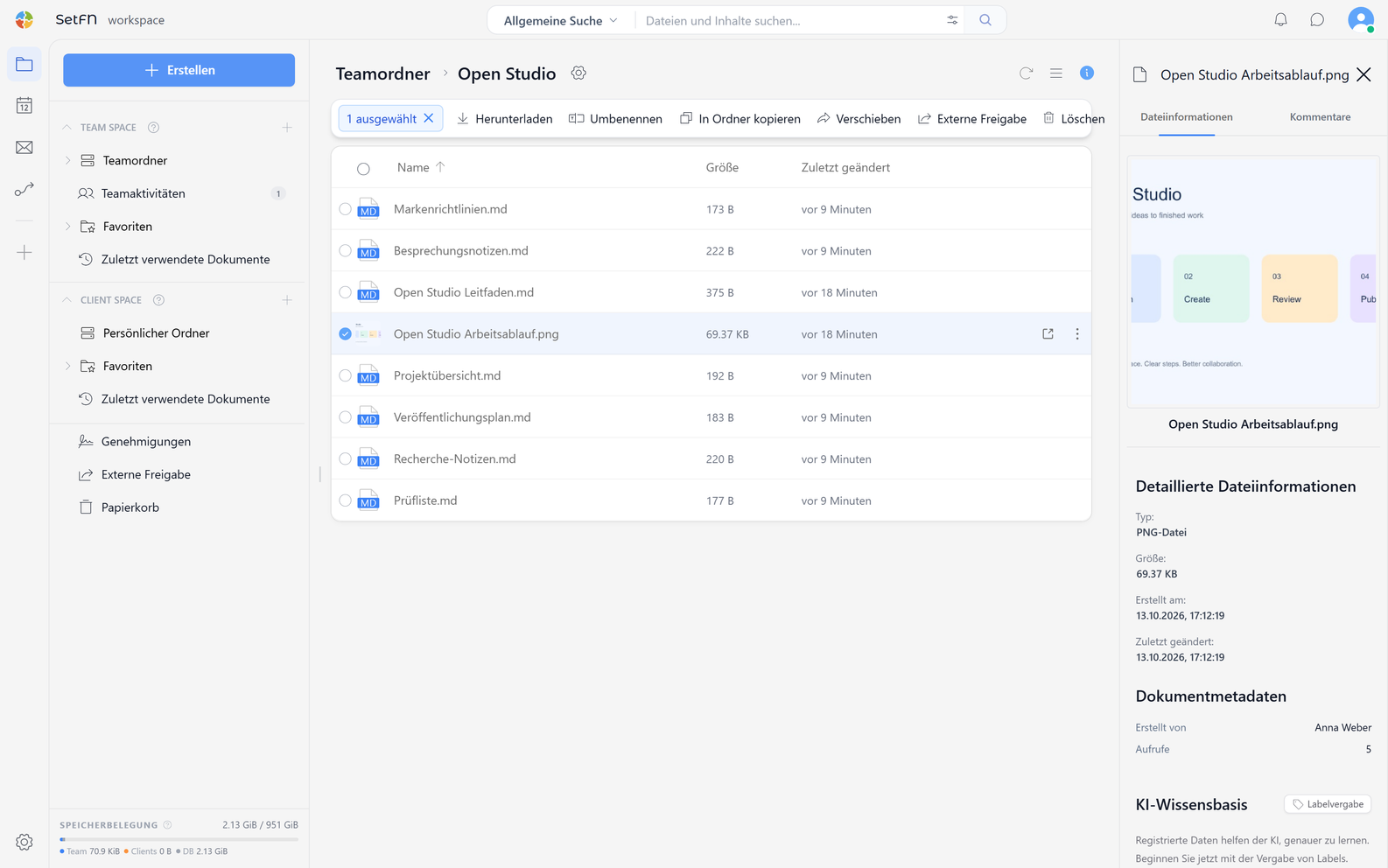Click Umbenennen in the action bar
The width and height of the screenshot is (1388, 868).
click(616, 119)
